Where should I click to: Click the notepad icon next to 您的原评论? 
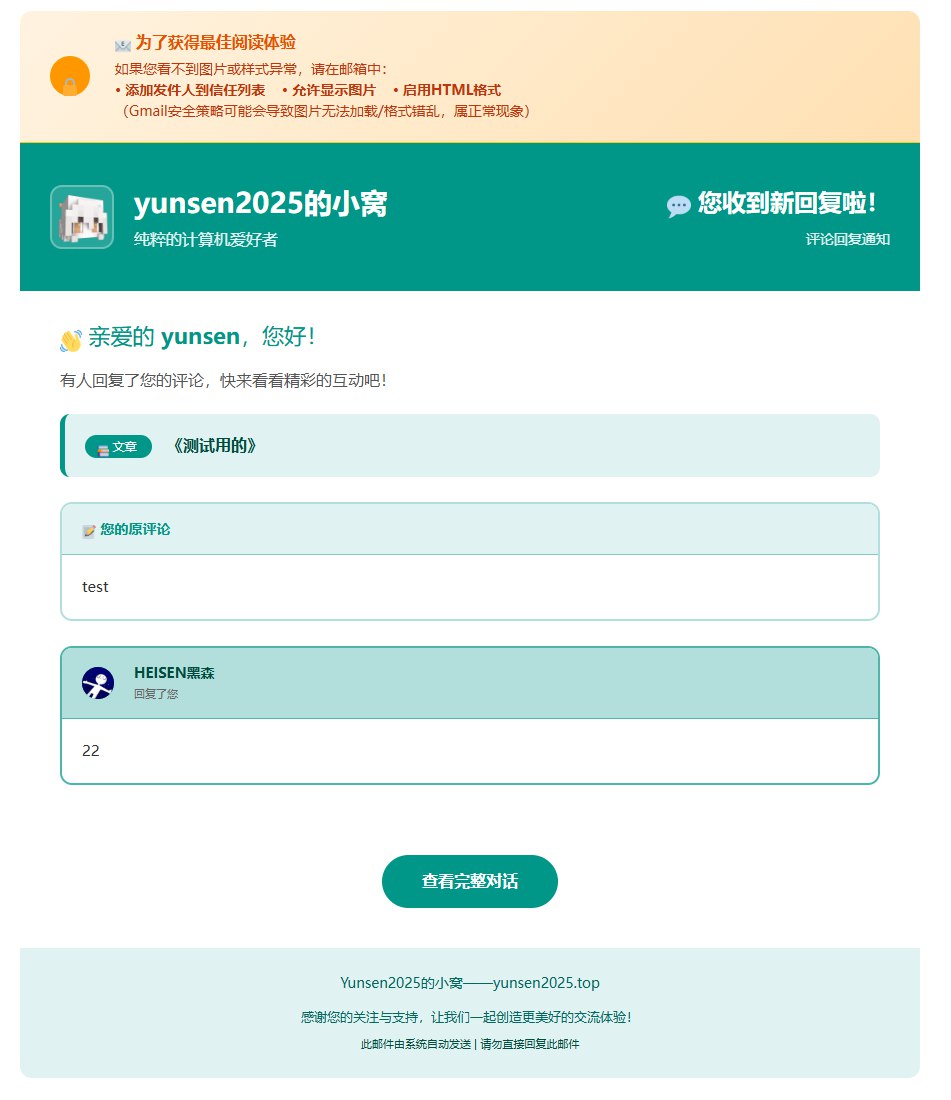88,531
